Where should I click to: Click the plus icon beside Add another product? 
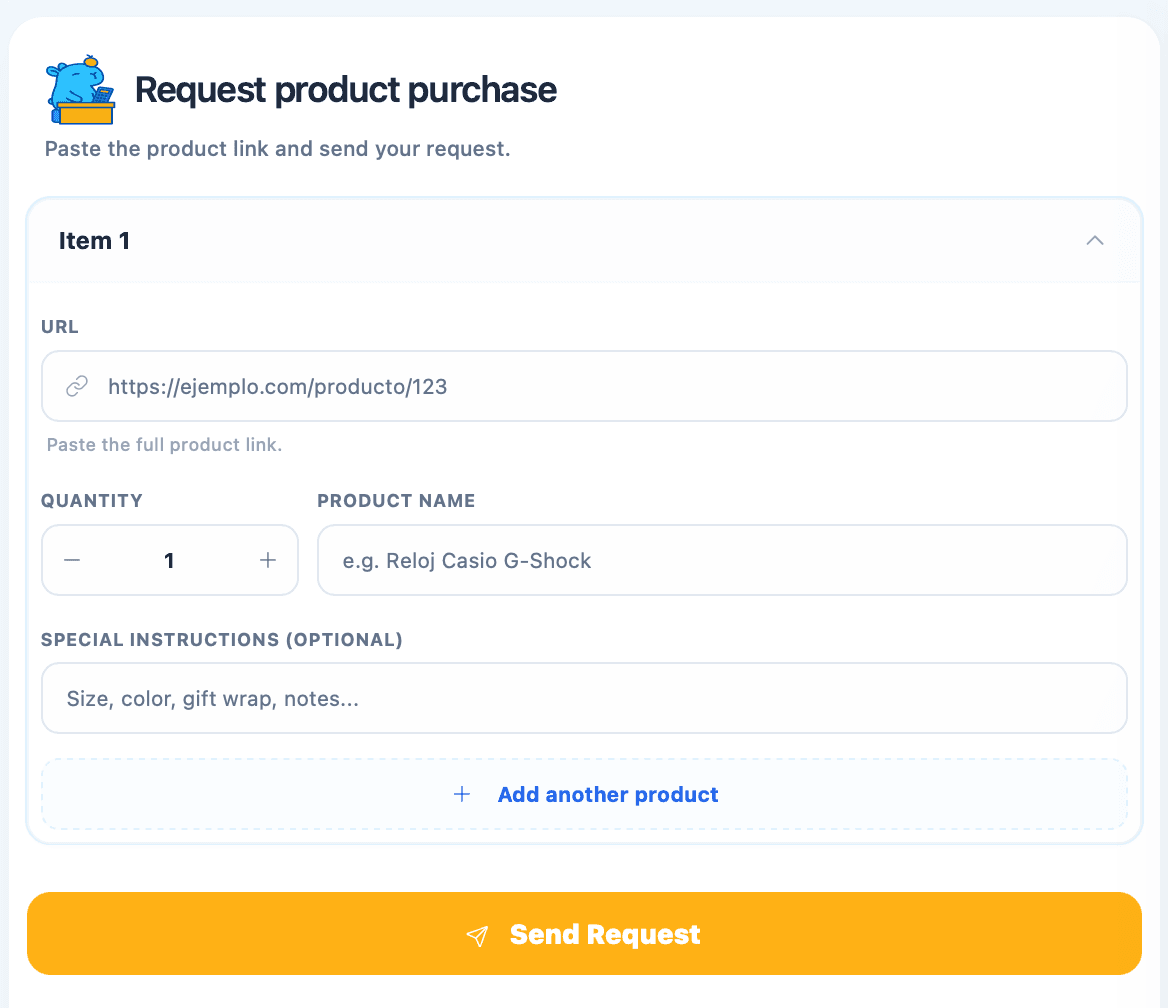click(462, 794)
